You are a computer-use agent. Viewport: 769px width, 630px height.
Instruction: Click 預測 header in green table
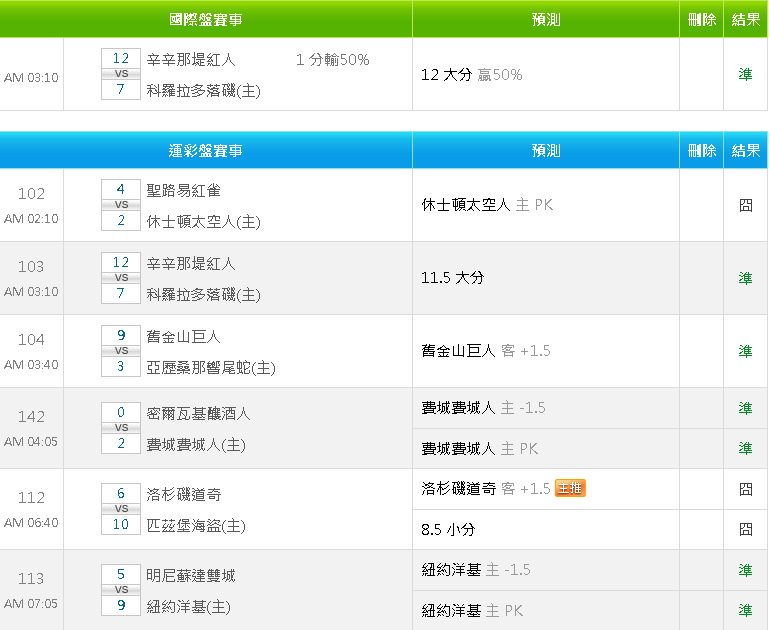pyautogui.click(x=546, y=20)
